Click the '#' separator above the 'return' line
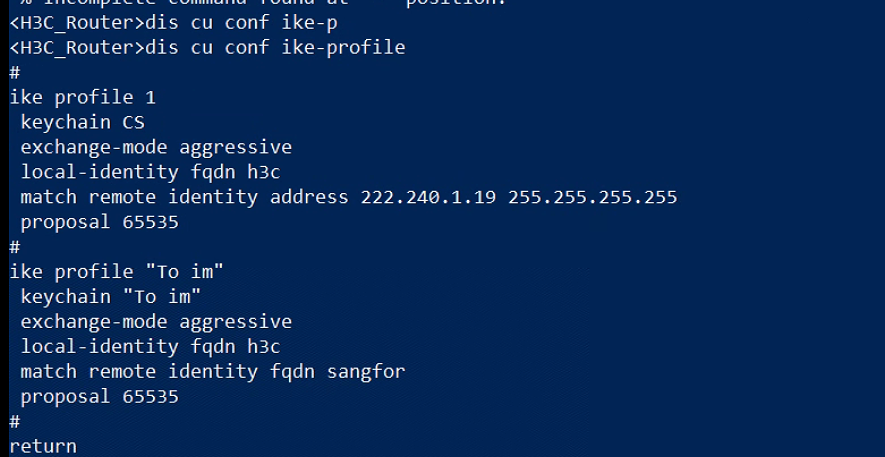The width and height of the screenshot is (885, 457). [15, 421]
